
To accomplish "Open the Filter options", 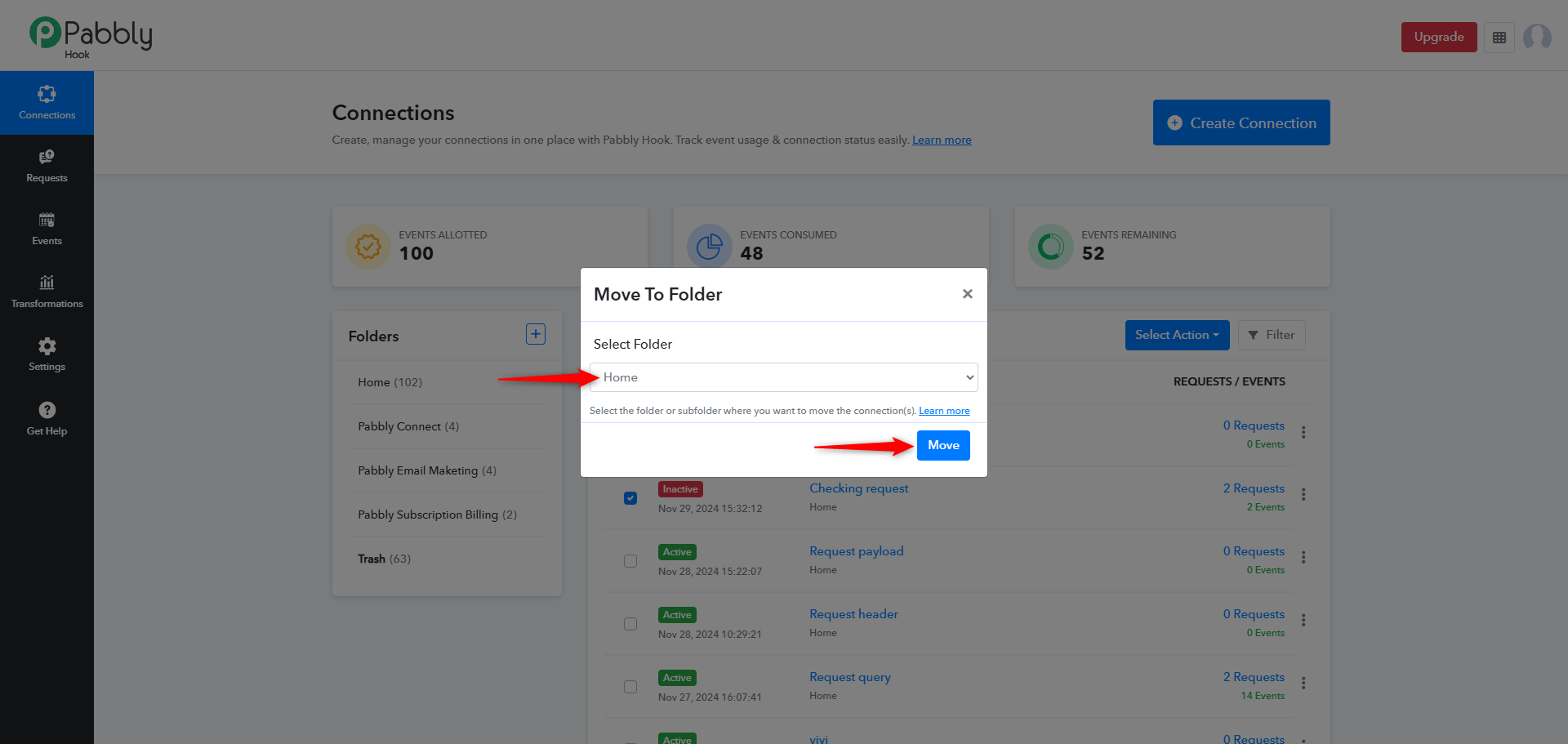I will (1272, 335).
